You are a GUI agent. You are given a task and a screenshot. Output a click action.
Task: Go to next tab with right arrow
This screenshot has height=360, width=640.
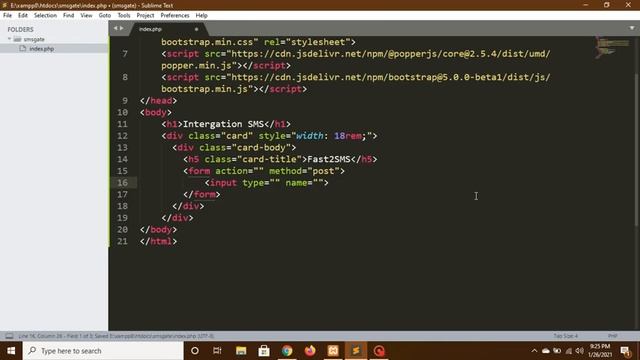(x=121, y=28)
